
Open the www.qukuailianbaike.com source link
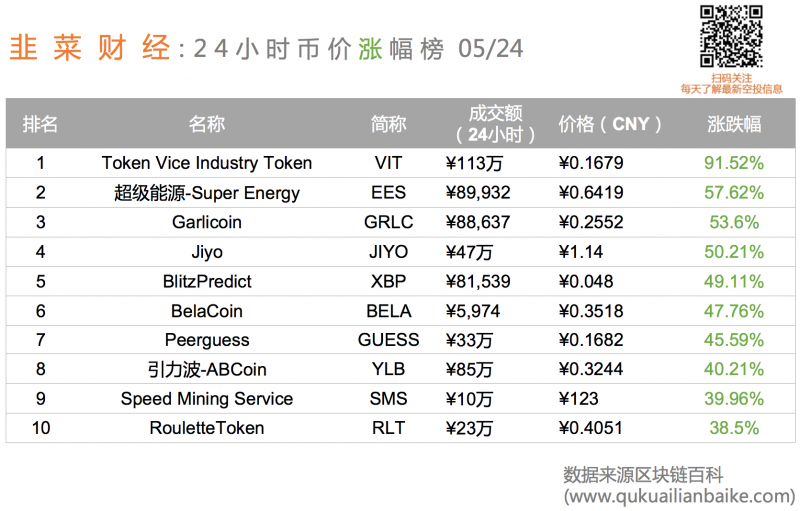(679, 496)
